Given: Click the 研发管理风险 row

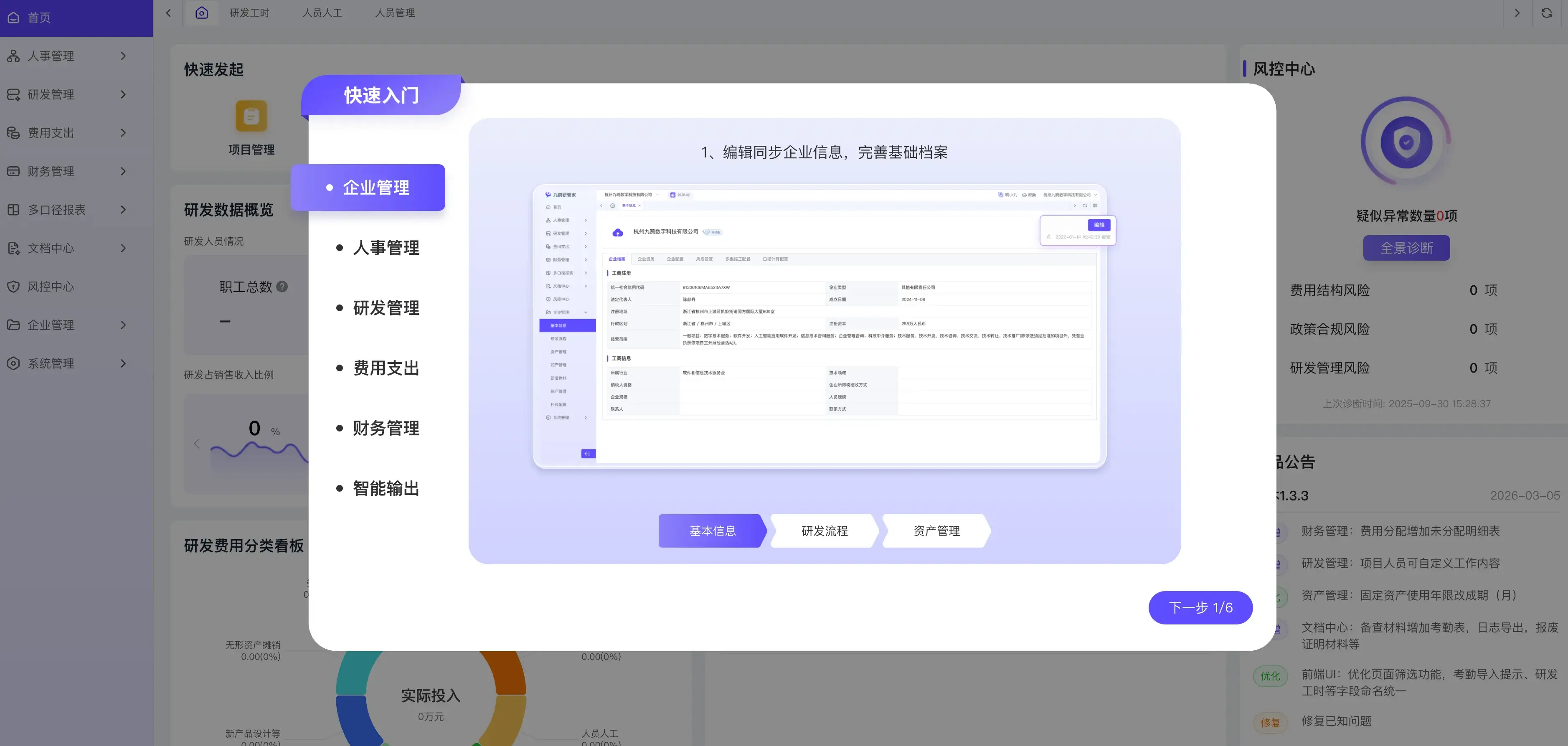Looking at the screenshot, I should pos(1393,368).
